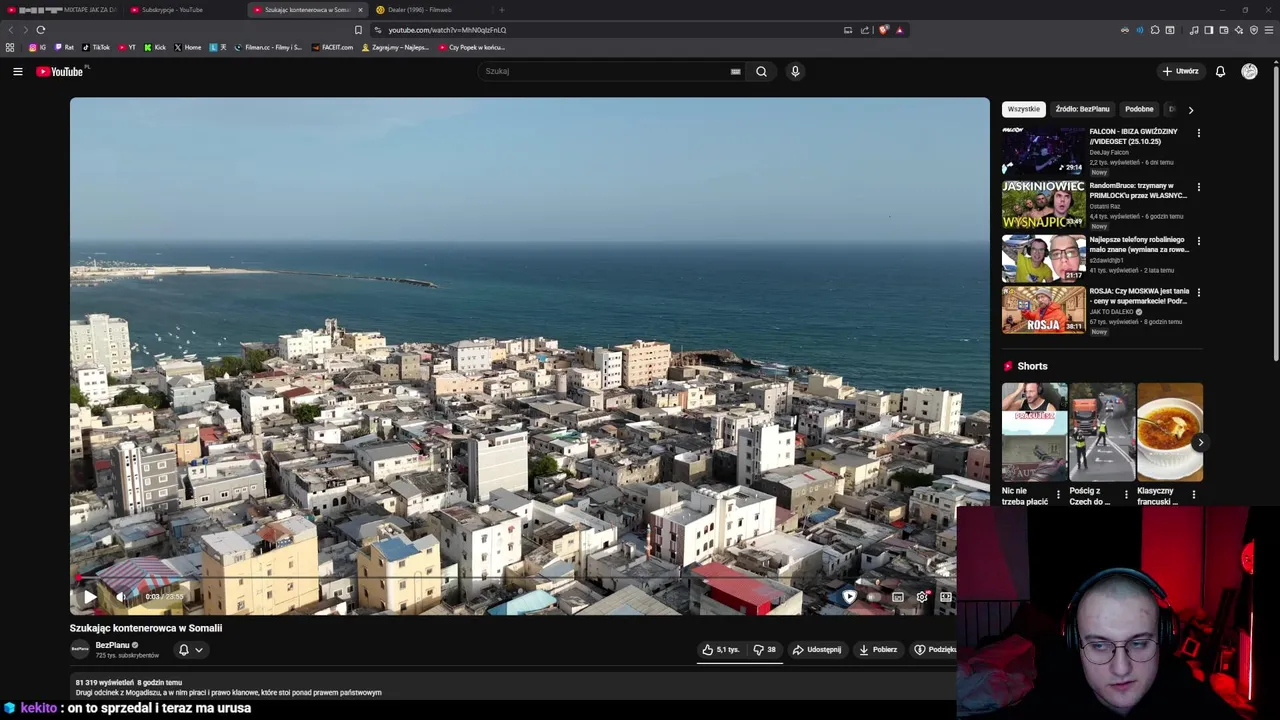Viewport: 1280px width, 720px height.
Task: Open options for the 'Nic nie trzeba płacić' short
Action: pos(1058,495)
